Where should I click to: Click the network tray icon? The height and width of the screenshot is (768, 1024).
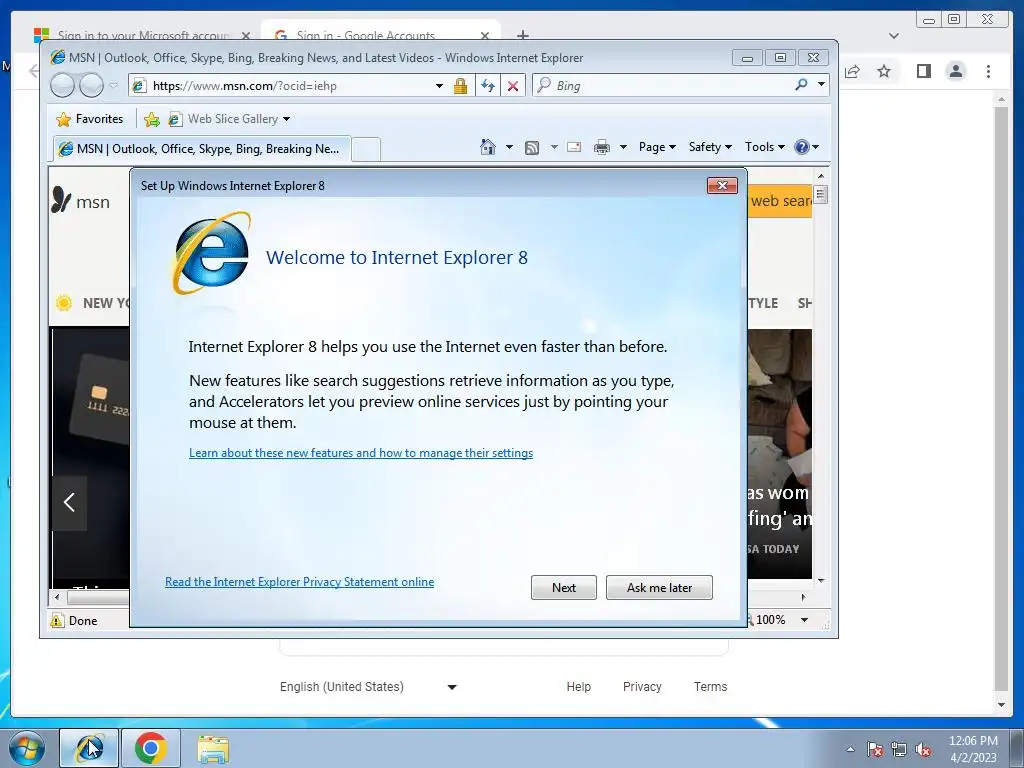(899, 749)
